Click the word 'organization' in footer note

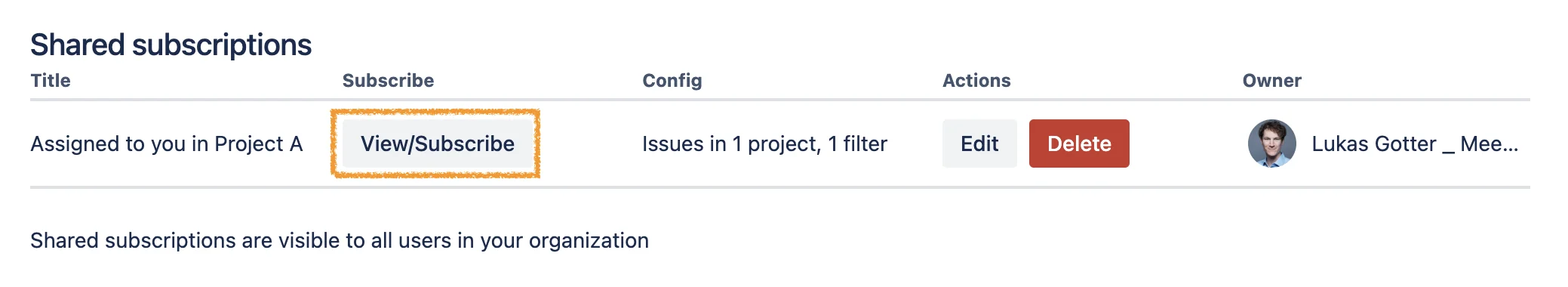point(589,241)
